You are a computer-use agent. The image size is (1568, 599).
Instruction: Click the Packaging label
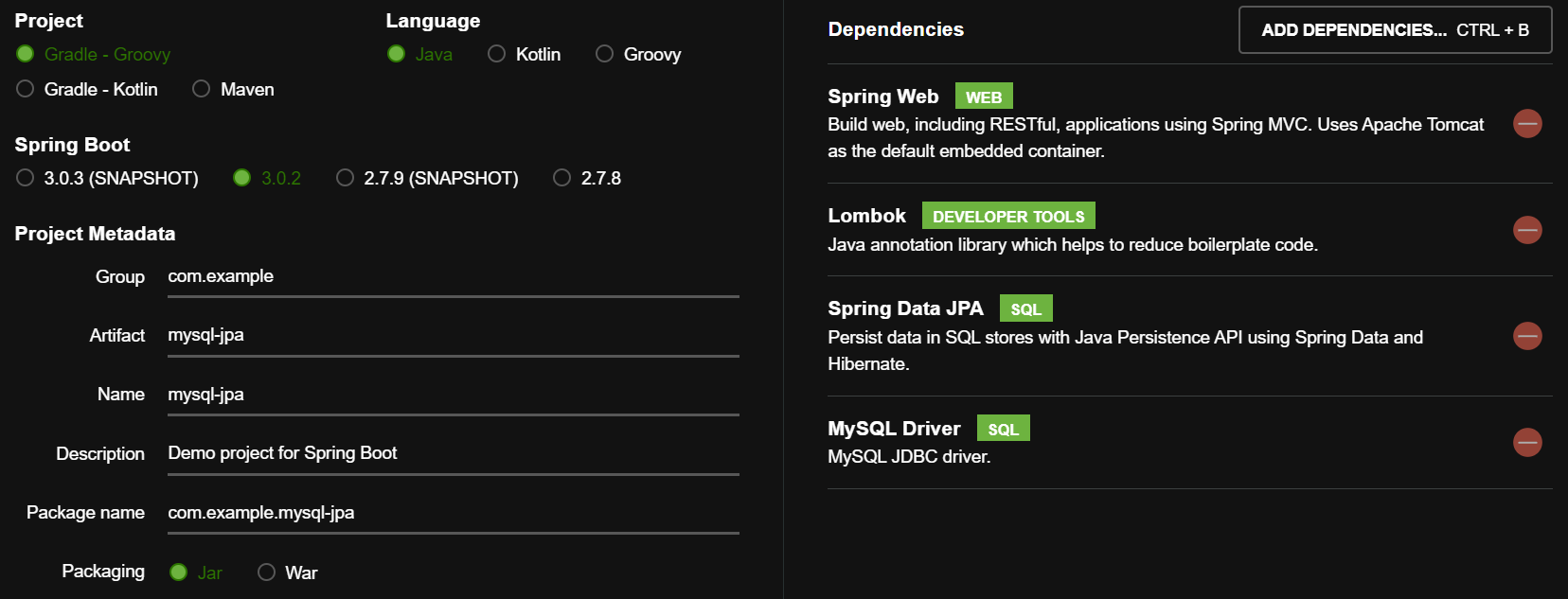click(103, 571)
